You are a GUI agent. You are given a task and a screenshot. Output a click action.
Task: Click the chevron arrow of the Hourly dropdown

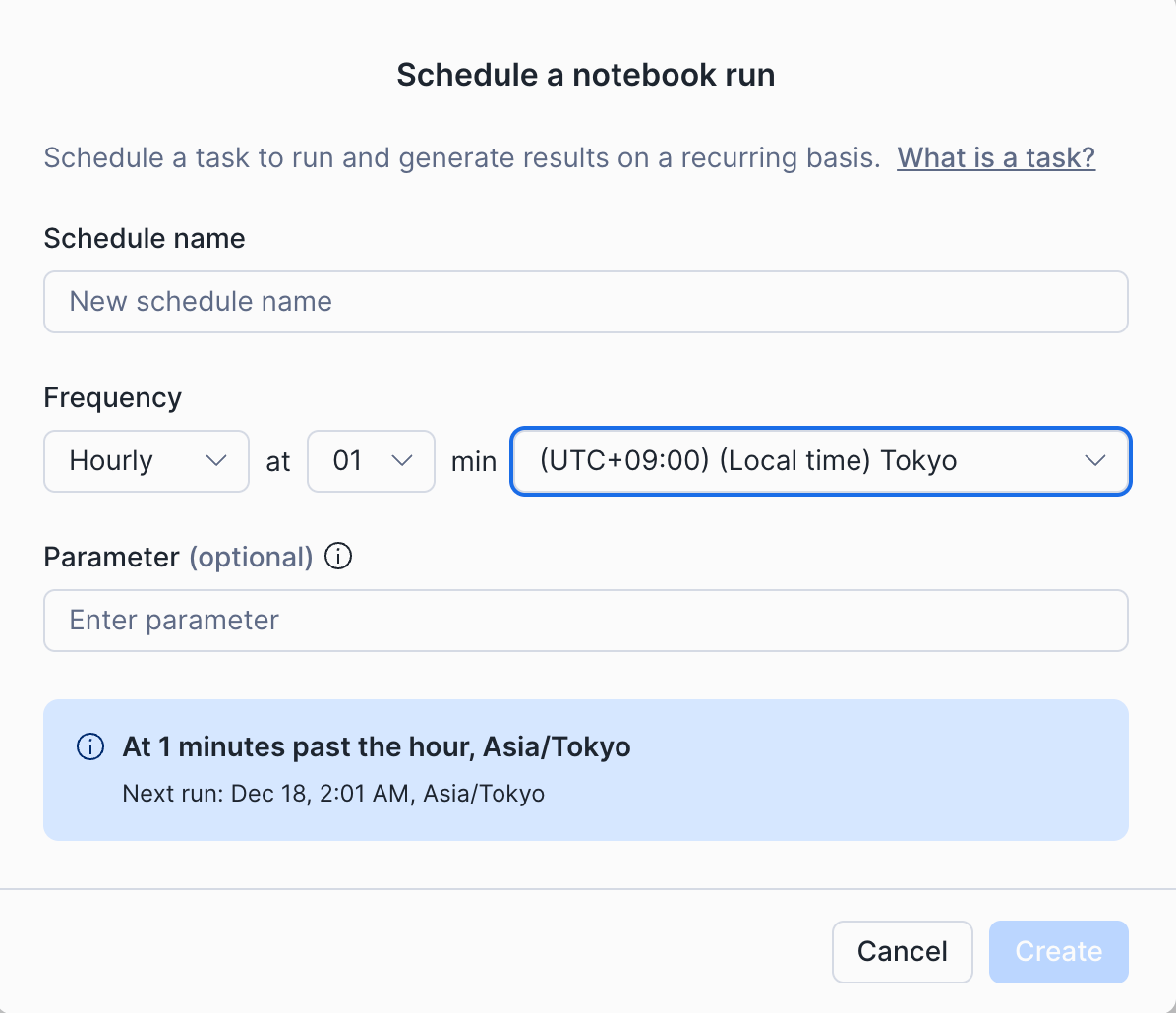(217, 461)
